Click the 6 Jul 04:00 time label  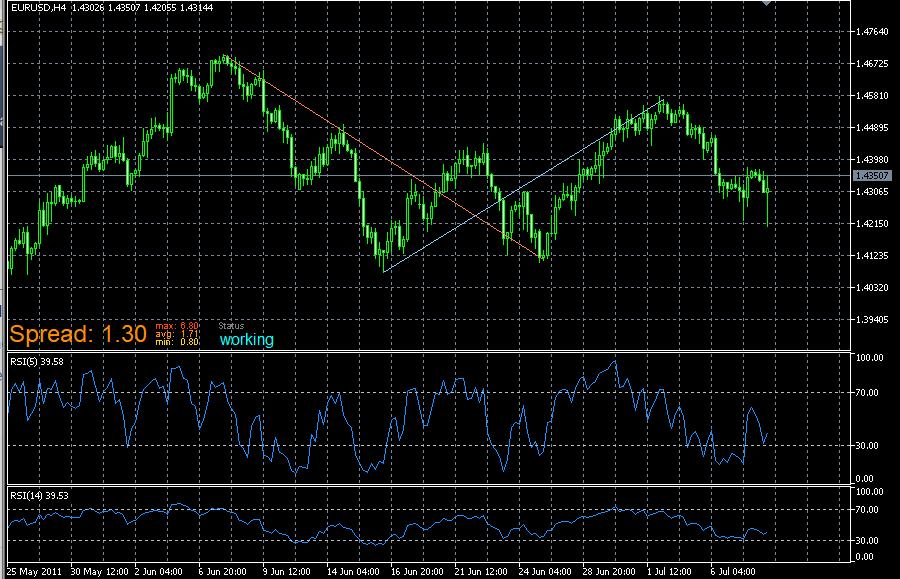(x=733, y=572)
